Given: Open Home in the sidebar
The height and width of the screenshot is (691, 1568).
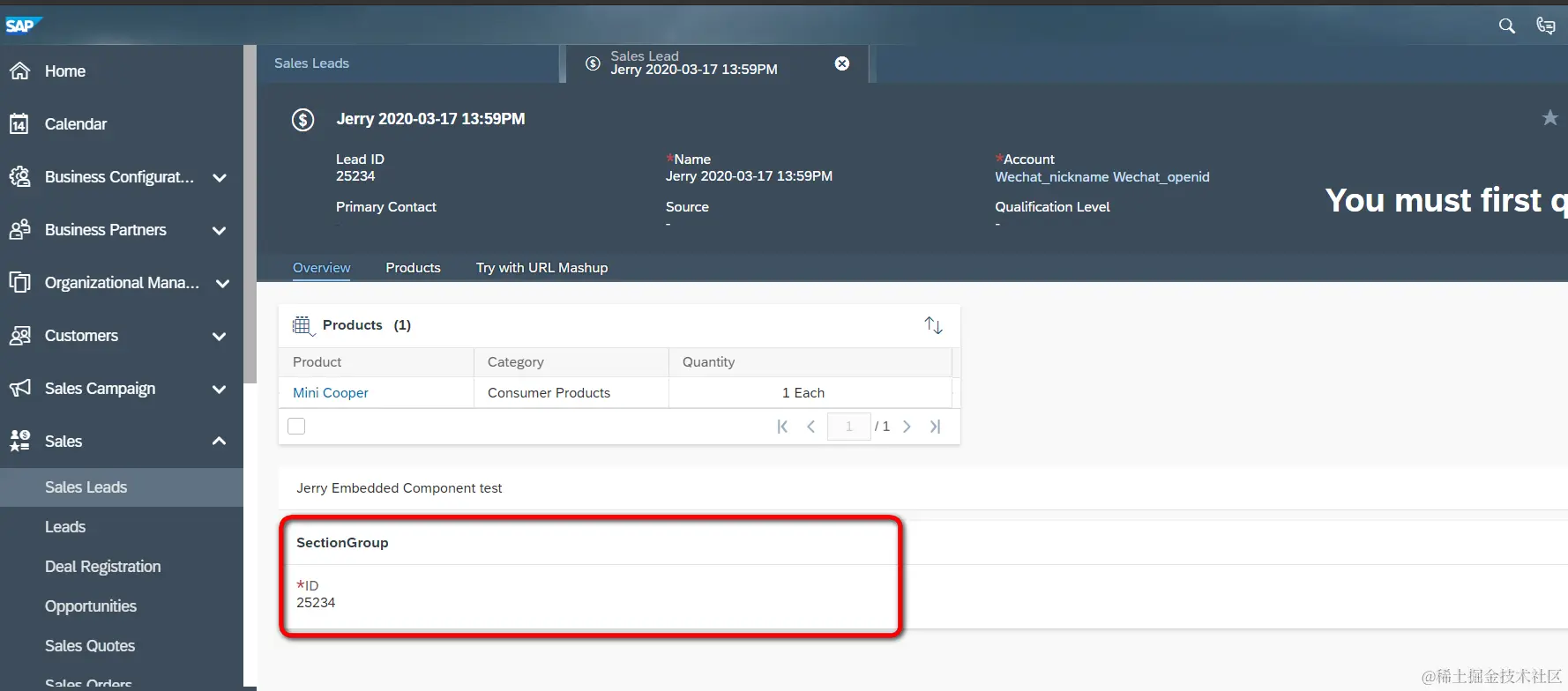Looking at the screenshot, I should [x=65, y=71].
